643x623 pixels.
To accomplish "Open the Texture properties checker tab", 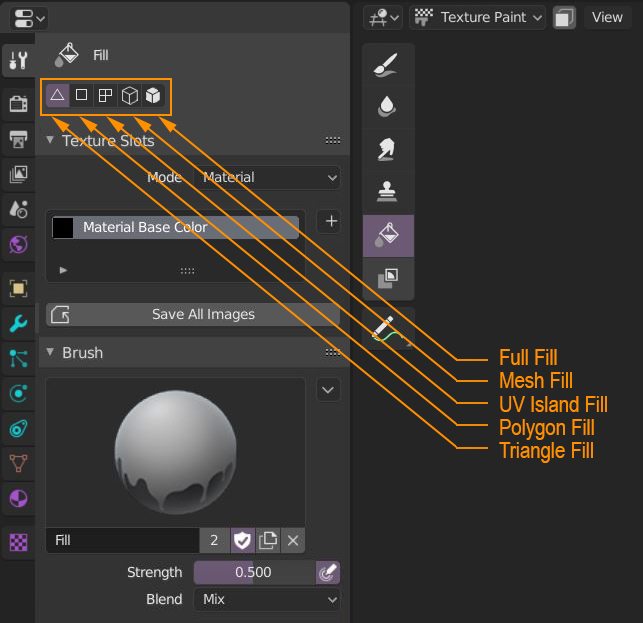I will coord(18,542).
